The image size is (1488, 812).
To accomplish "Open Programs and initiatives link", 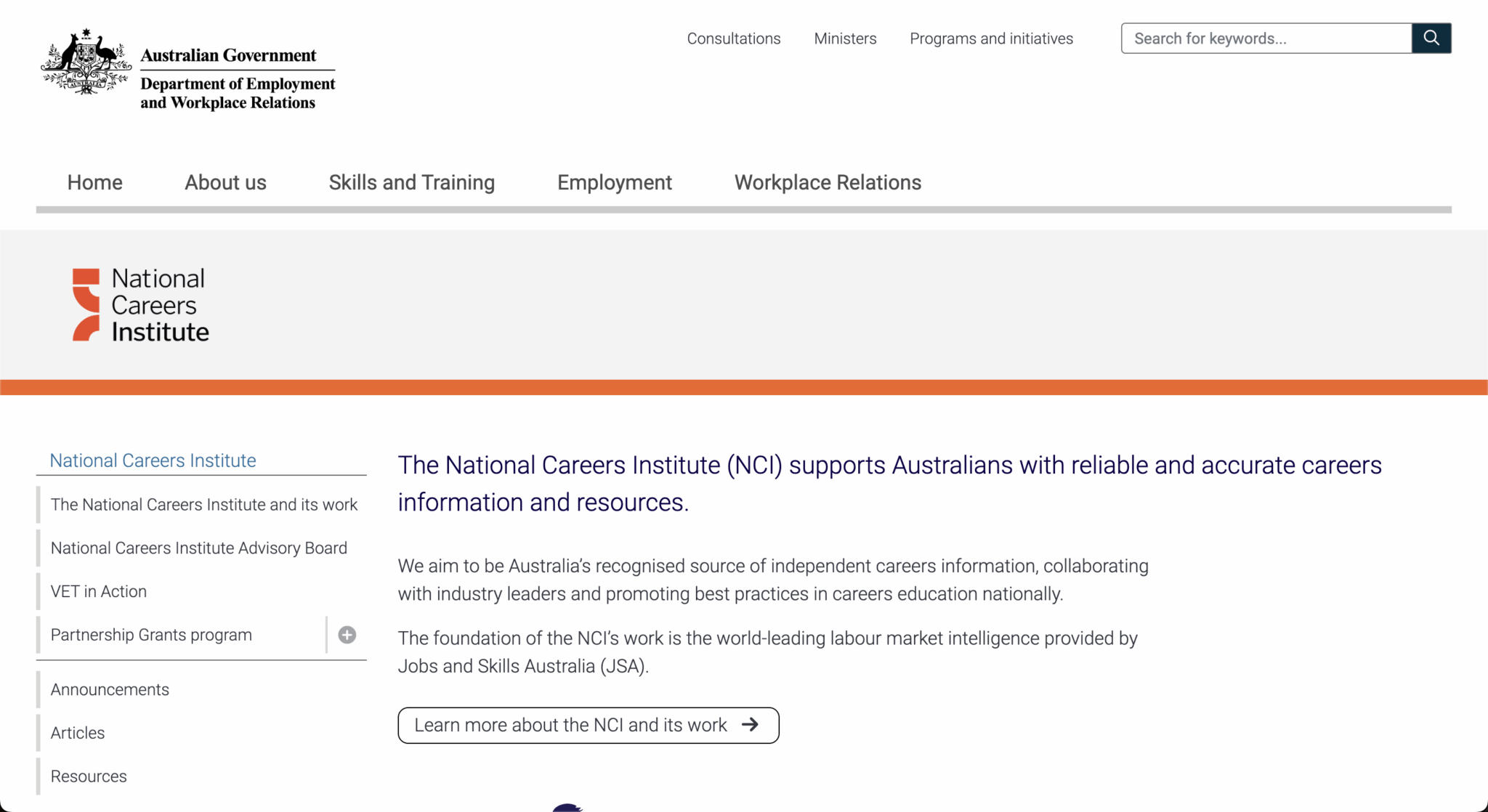I will [x=991, y=38].
